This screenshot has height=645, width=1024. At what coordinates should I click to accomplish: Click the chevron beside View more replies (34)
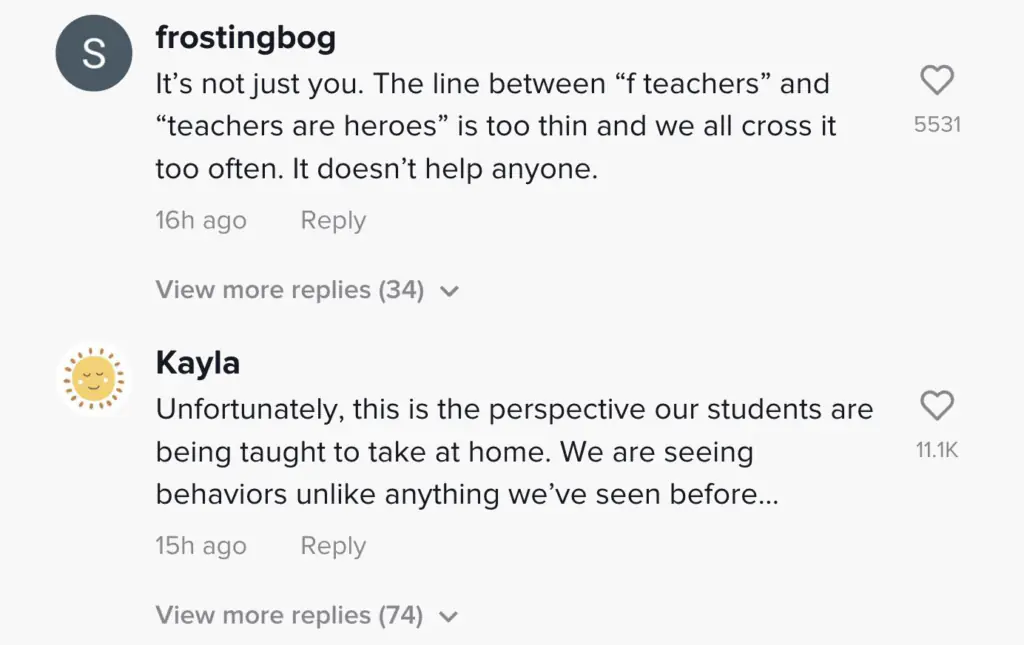pyautogui.click(x=450, y=291)
